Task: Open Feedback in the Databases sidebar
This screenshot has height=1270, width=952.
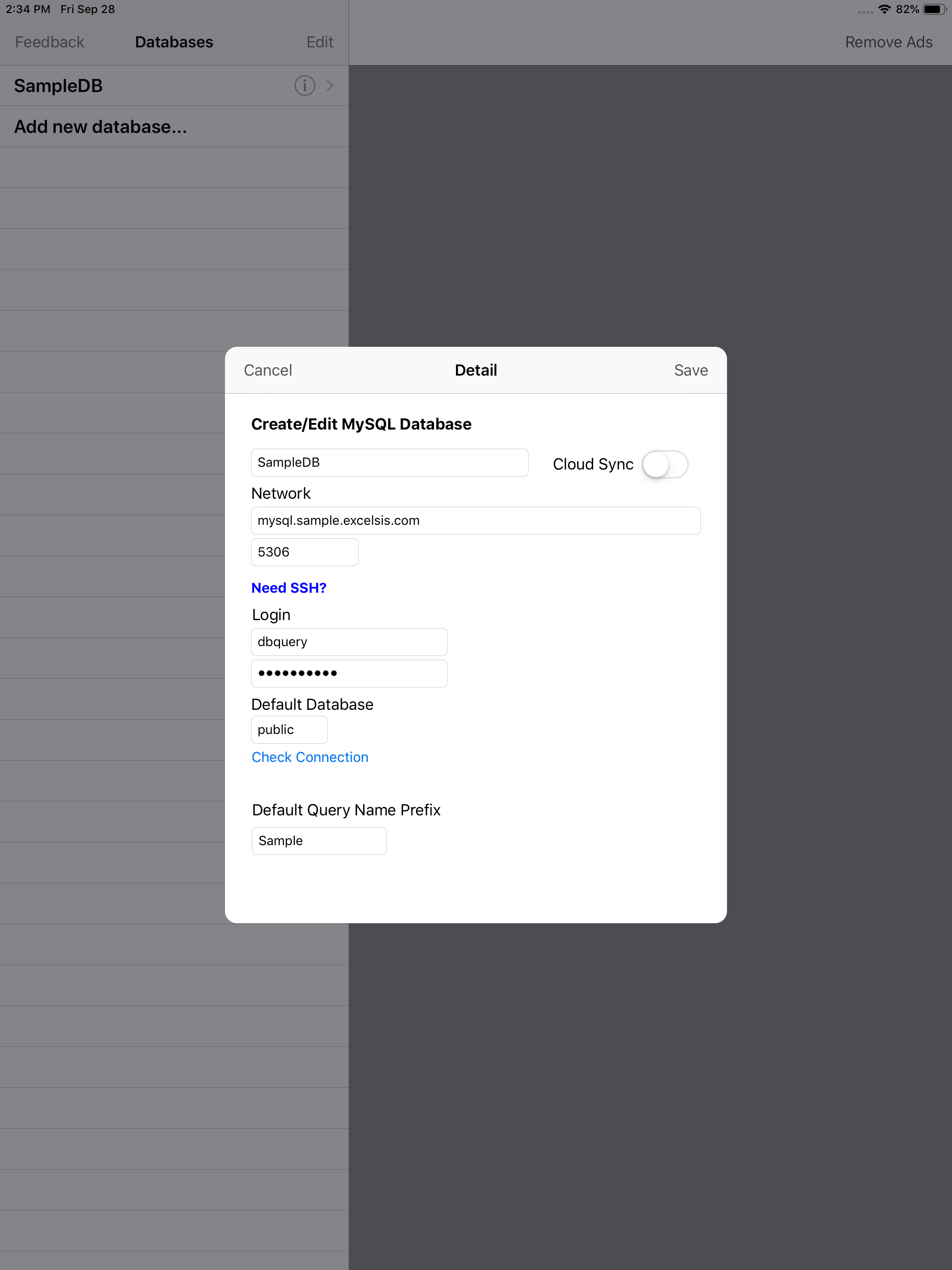Action: click(49, 42)
